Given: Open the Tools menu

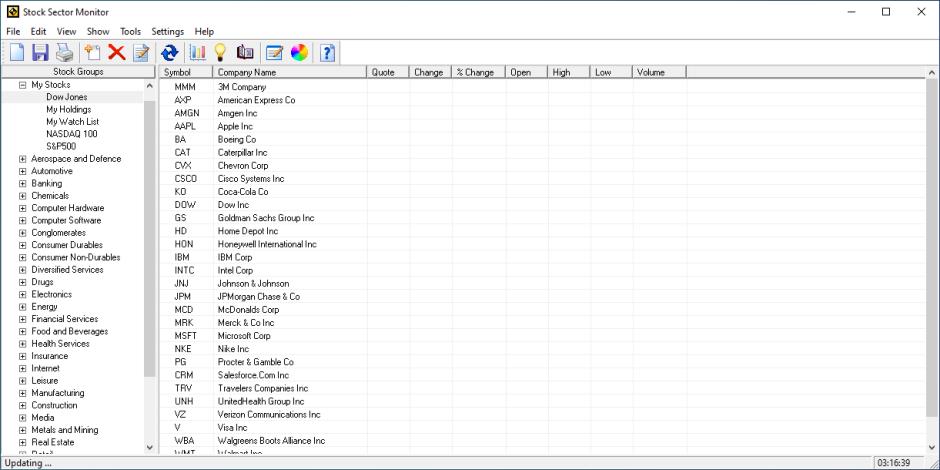Looking at the screenshot, I should click(131, 32).
